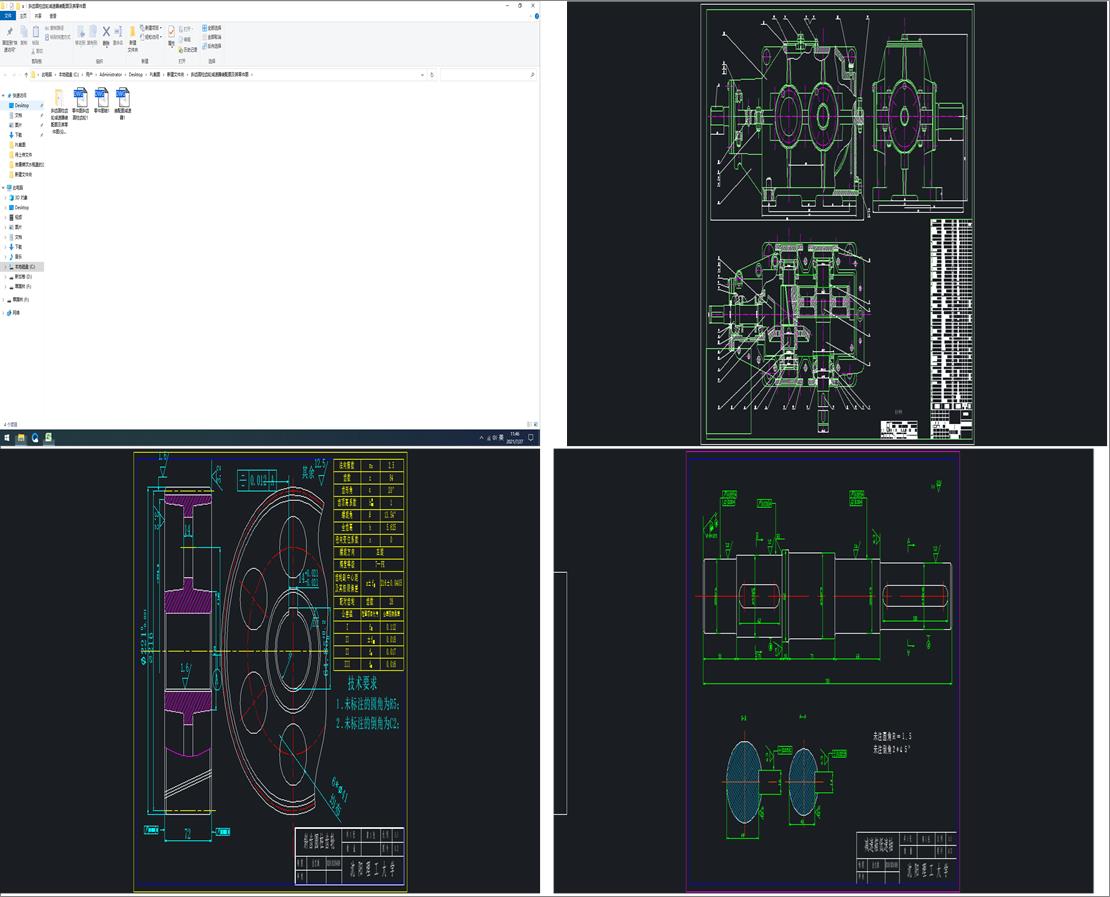Click the search box in File Explorer
This screenshot has width=1110, height=897.
[x=488, y=75]
